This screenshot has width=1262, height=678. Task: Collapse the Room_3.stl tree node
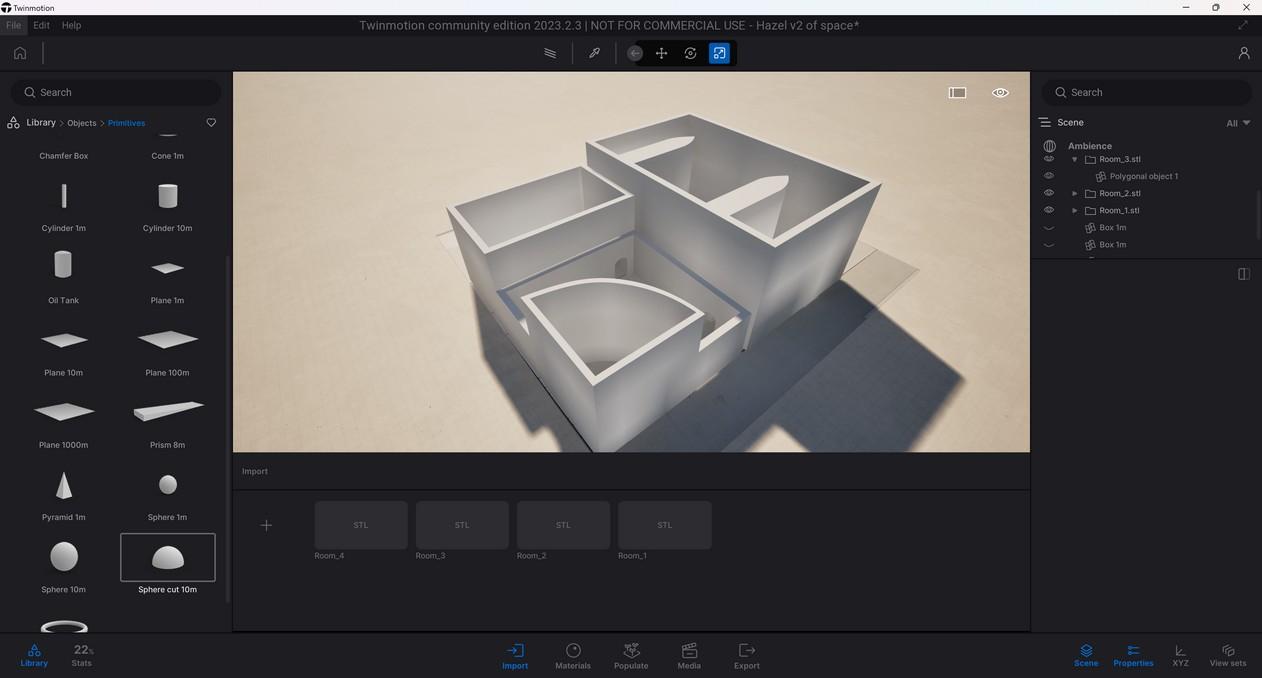pyautogui.click(x=1075, y=160)
